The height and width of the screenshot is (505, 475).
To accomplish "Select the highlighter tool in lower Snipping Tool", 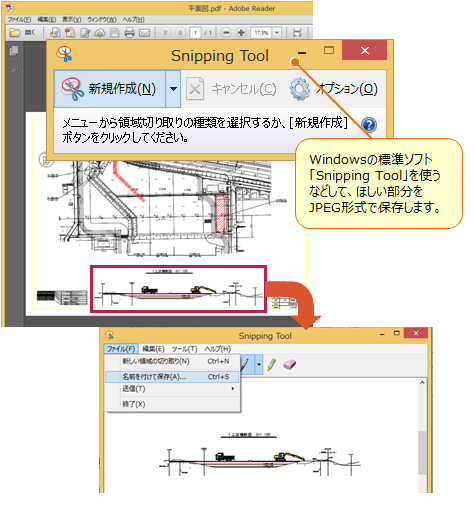I will pos(271,364).
